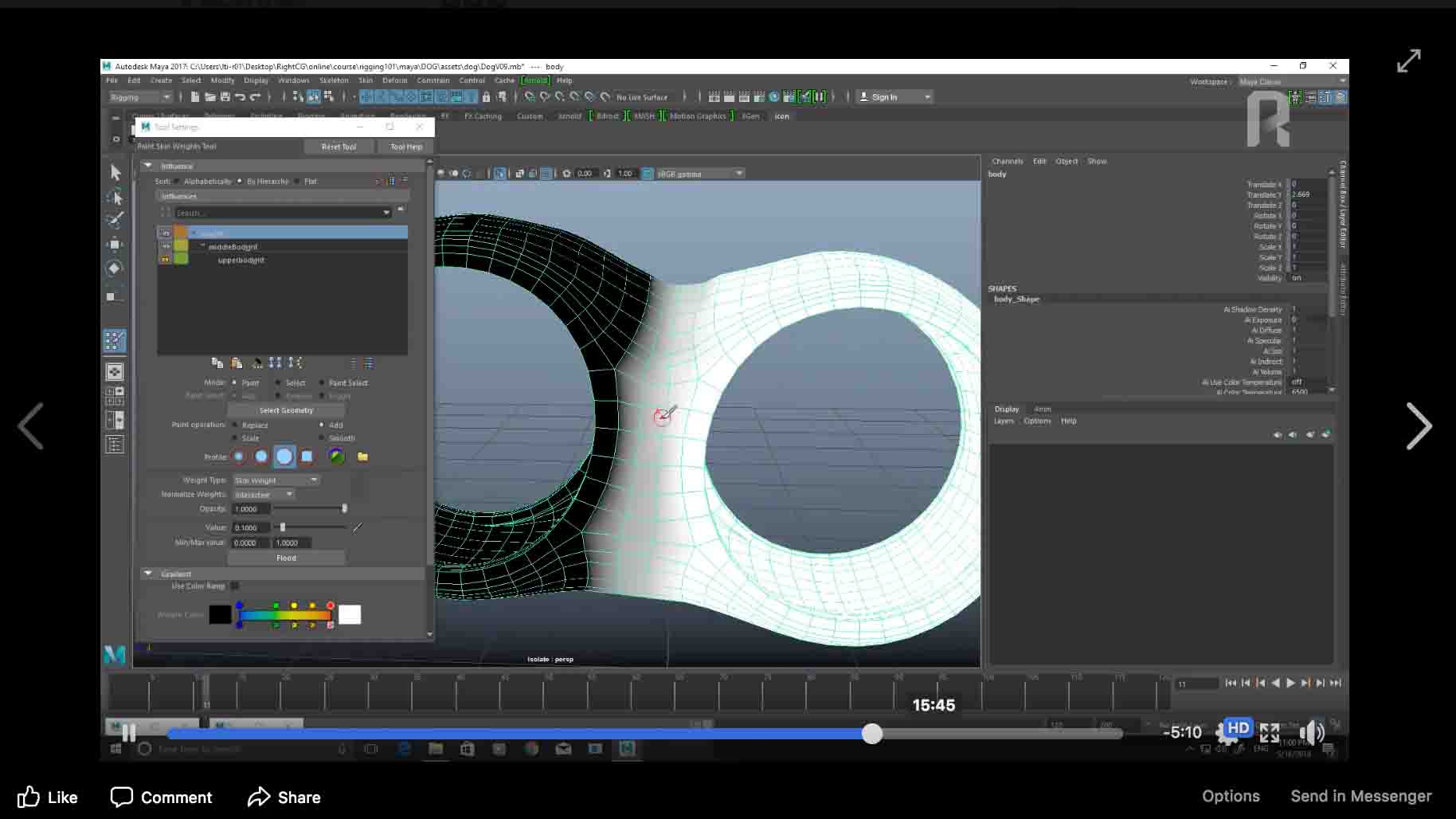
Task: Select the Paint Skin Weights tool icon in toolbox
Action: (115, 341)
